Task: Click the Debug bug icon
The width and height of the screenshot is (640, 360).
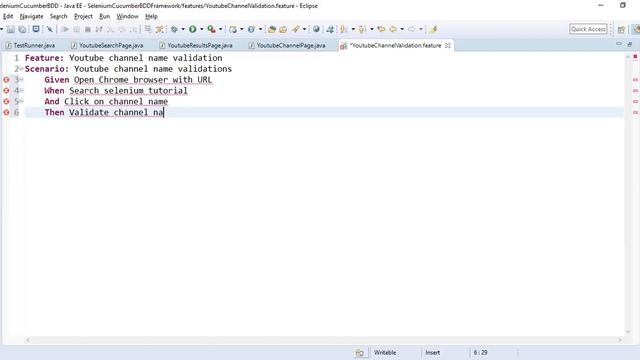Action: (x=174, y=29)
